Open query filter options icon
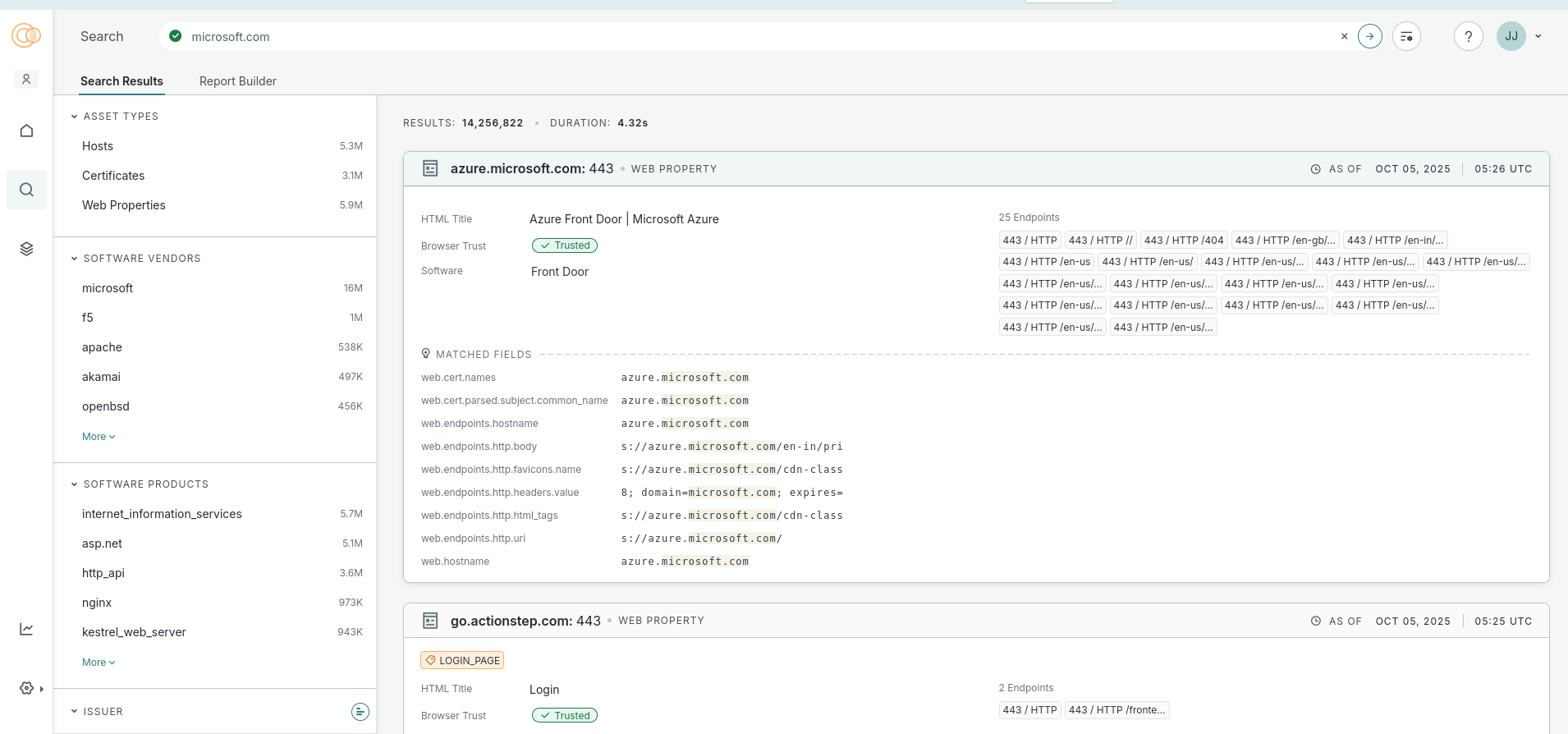Viewport: 1568px width, 734px height. (1406, 36)
